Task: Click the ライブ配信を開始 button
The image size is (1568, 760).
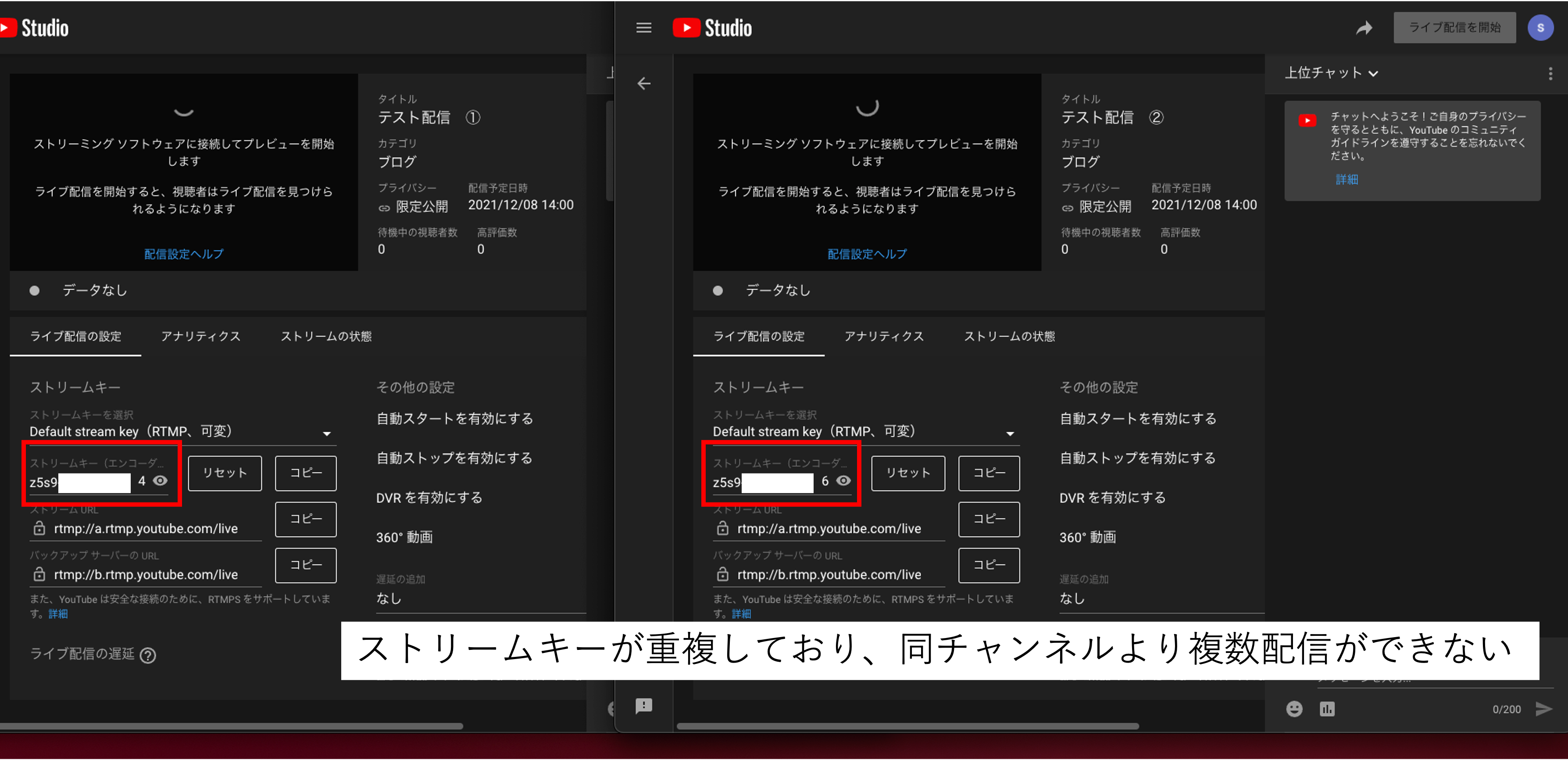Action: (x=1455, y=27)
